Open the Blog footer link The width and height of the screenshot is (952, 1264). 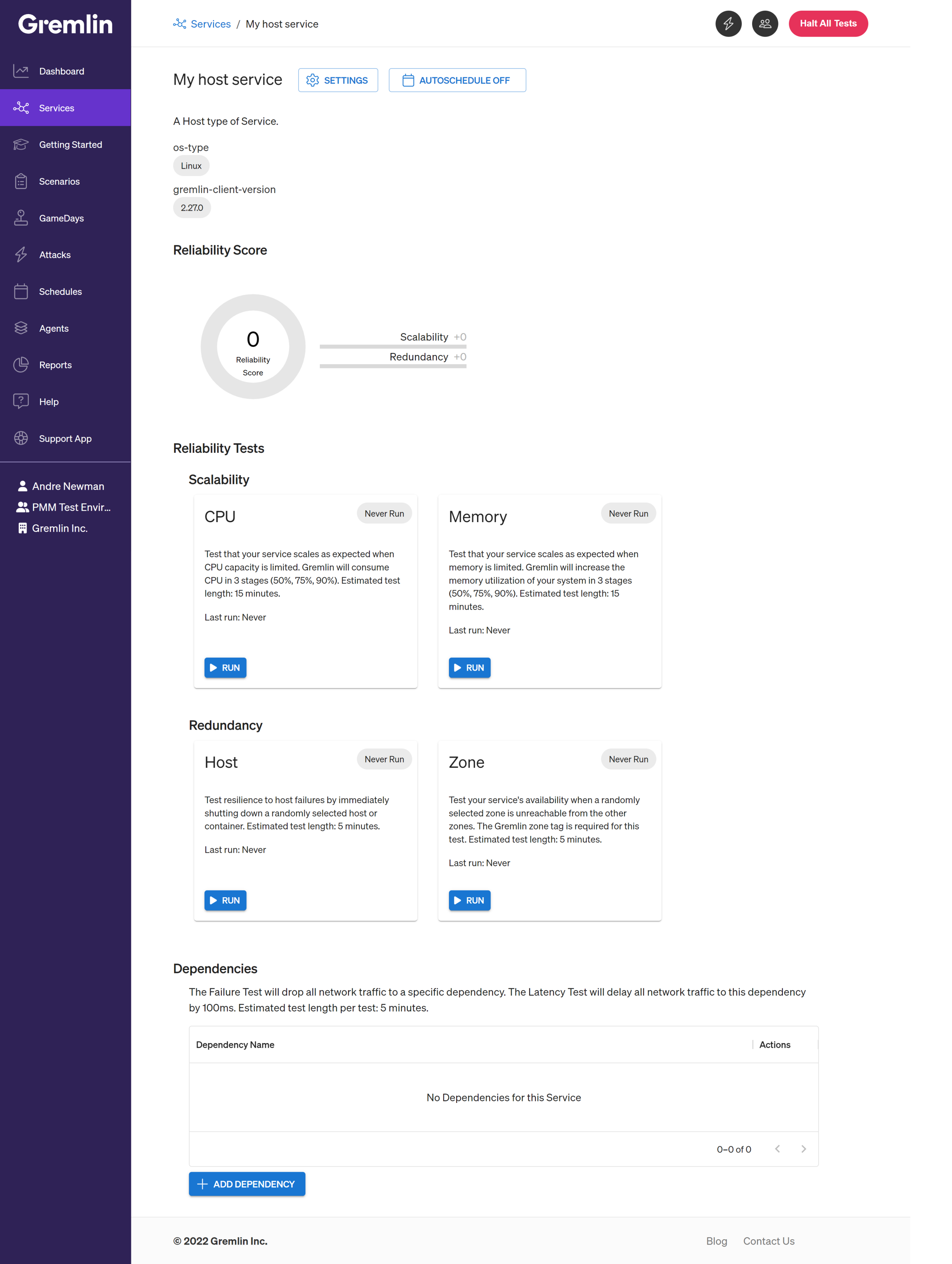coord(717,1240)
